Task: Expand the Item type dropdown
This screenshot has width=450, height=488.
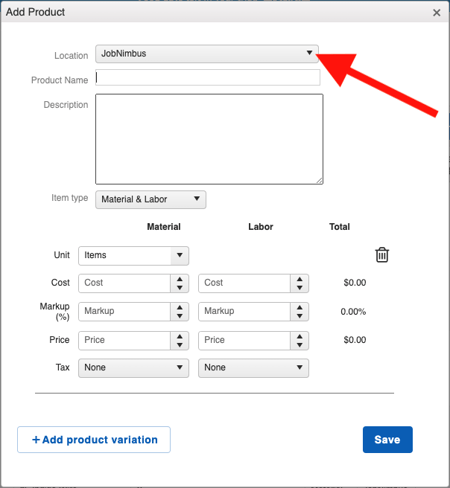Action: point(151,199)
